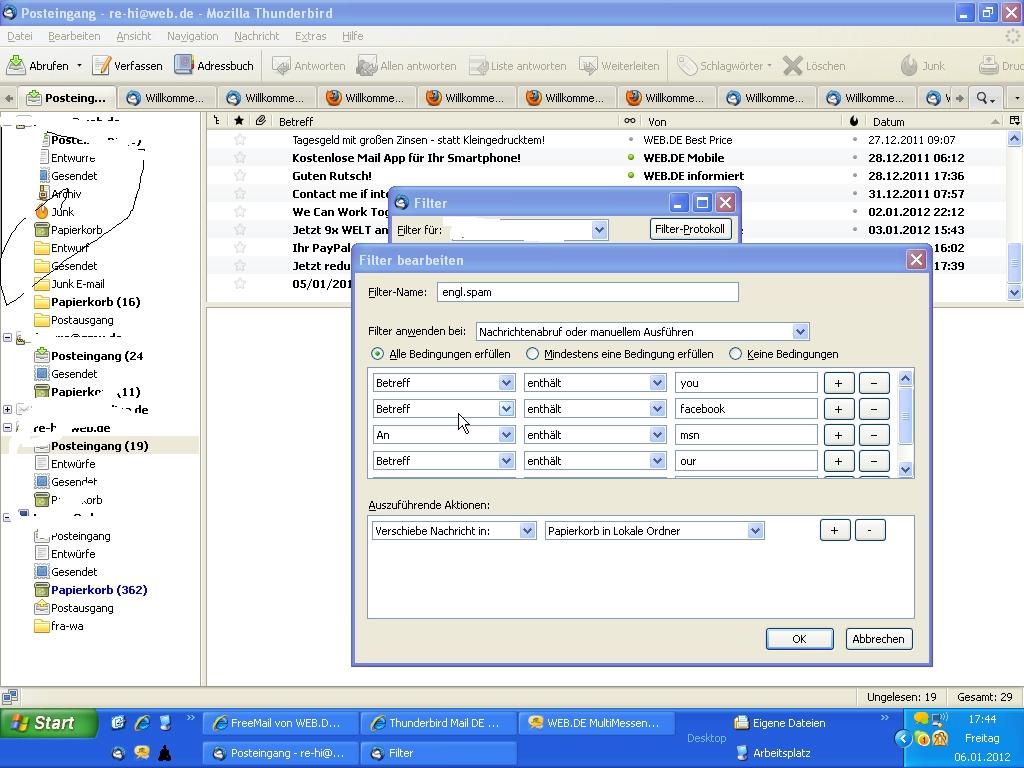
Task: Open Verfassen to compose a message
Action: 127,66
